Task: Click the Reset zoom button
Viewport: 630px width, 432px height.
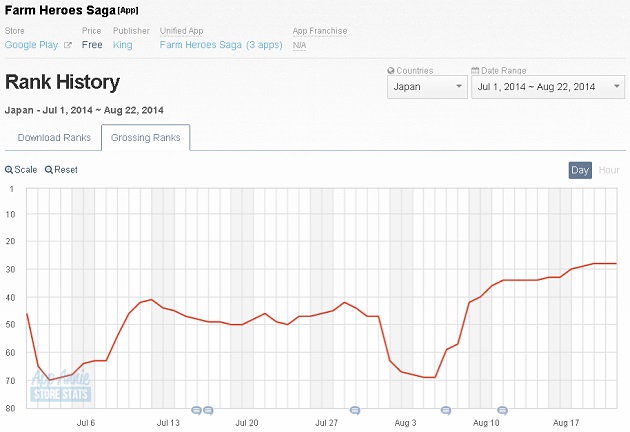Action: coord(61,170)
